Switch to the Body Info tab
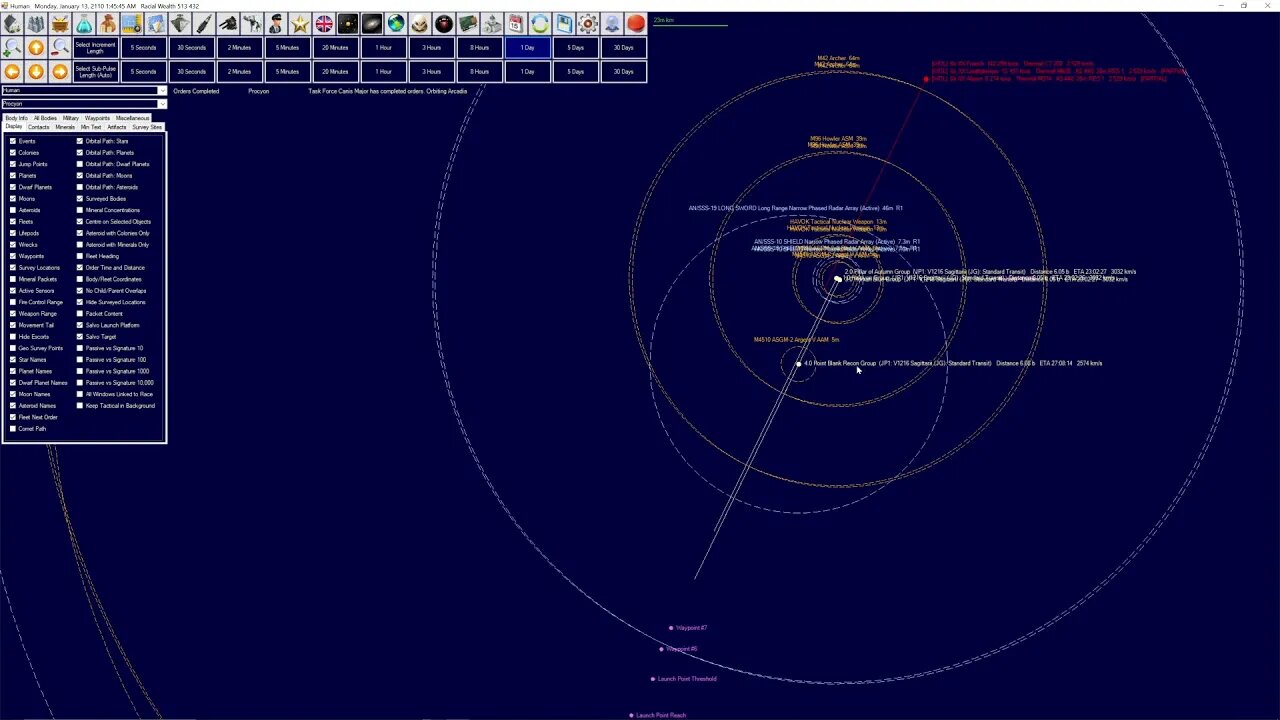Screen dimensions: 1280x720 16,118
